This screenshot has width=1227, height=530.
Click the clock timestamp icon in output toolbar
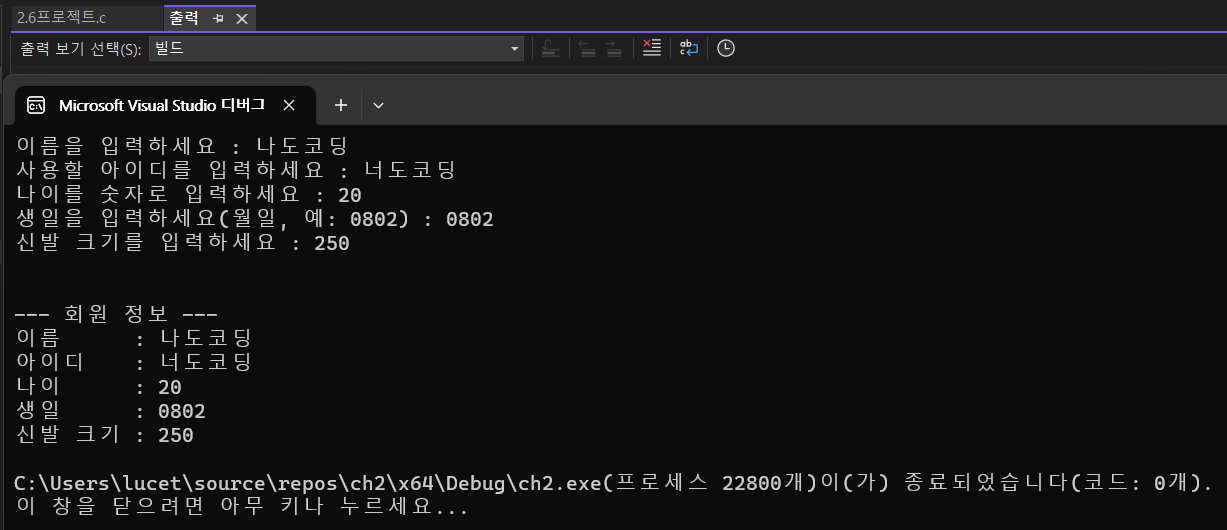point(726,48)
